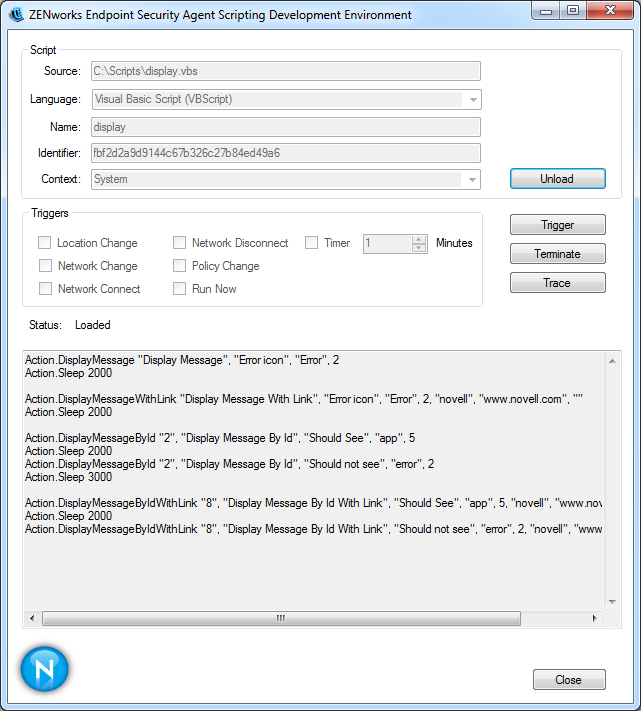Click the script area's down scroll arrow
Image resolution: width=641 pixels, height=711 pixels.
pos(612,602)
